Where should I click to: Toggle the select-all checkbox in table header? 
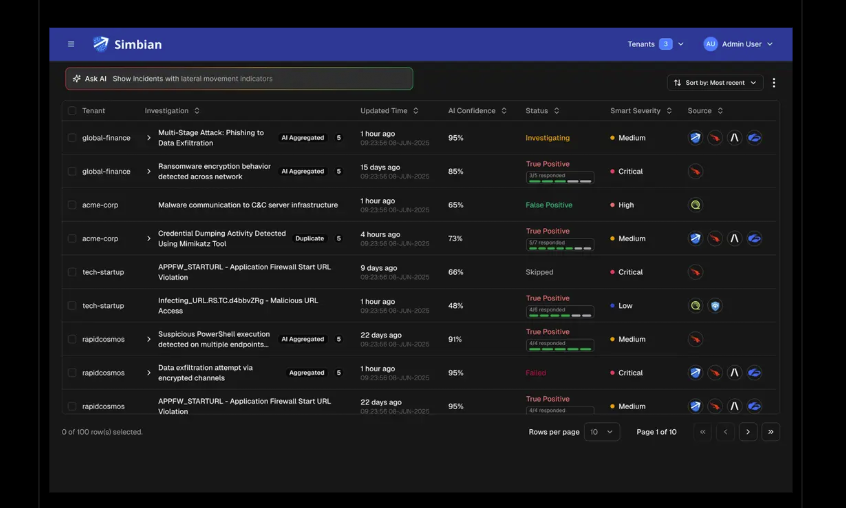(72, 111)
